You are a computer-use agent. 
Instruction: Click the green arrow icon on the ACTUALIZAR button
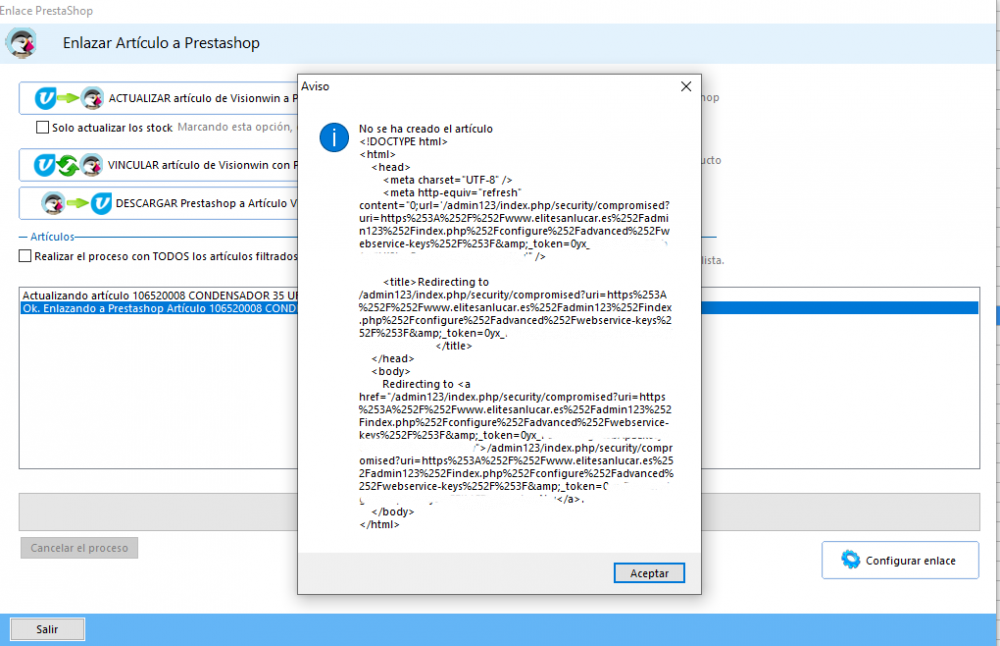pyautogui.click(x=68, y=98)
